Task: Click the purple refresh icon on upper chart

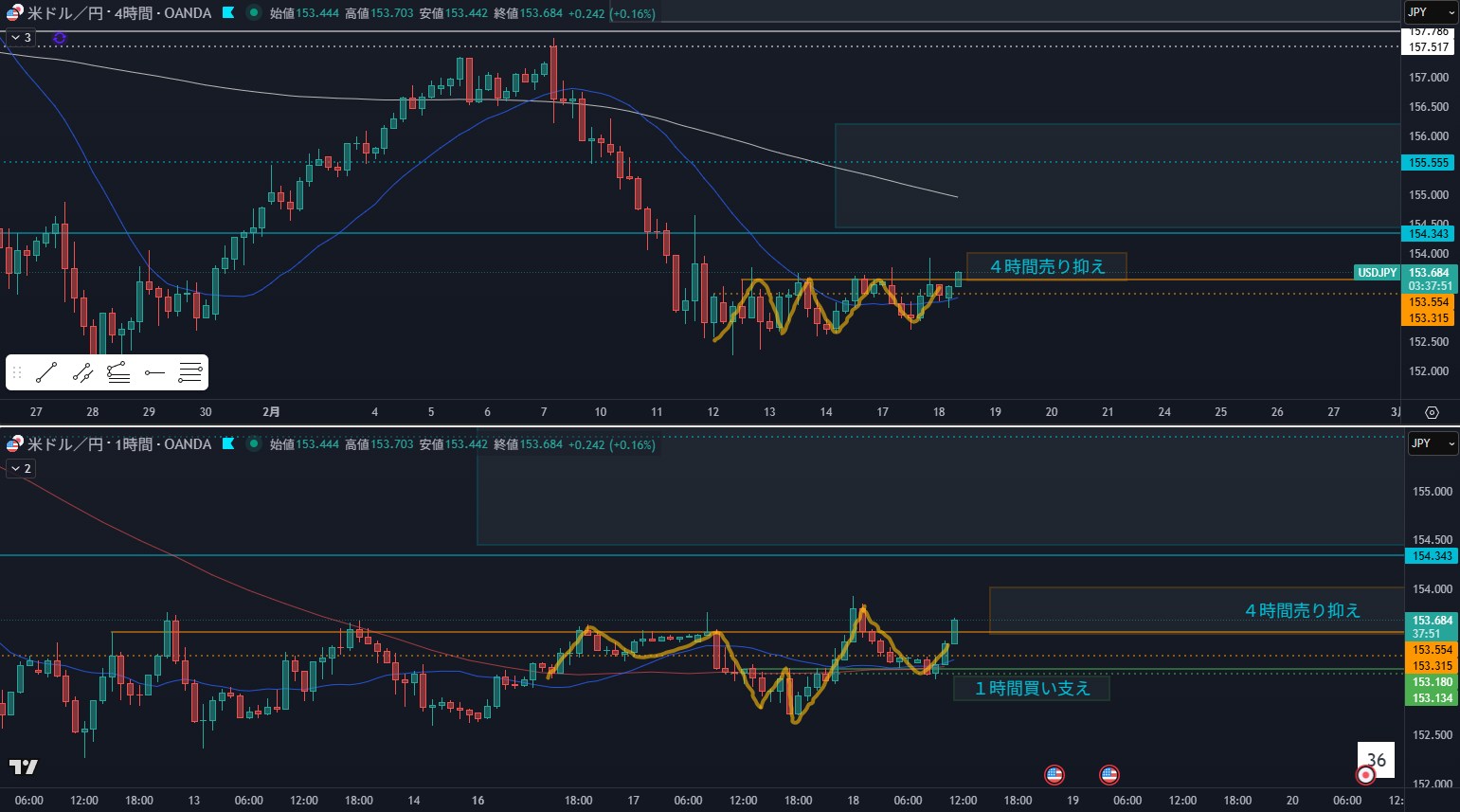Action: coord(60,38)
